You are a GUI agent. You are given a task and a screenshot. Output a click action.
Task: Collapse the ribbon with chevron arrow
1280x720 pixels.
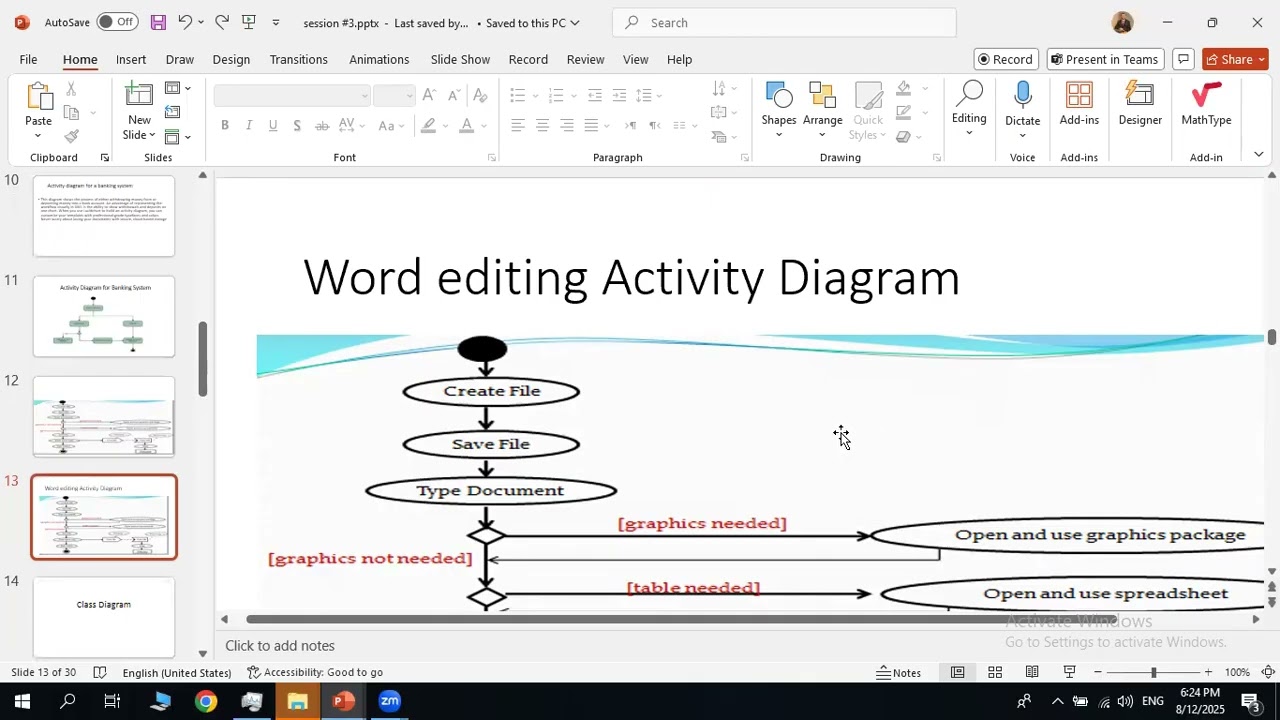tap(1258, 154)
